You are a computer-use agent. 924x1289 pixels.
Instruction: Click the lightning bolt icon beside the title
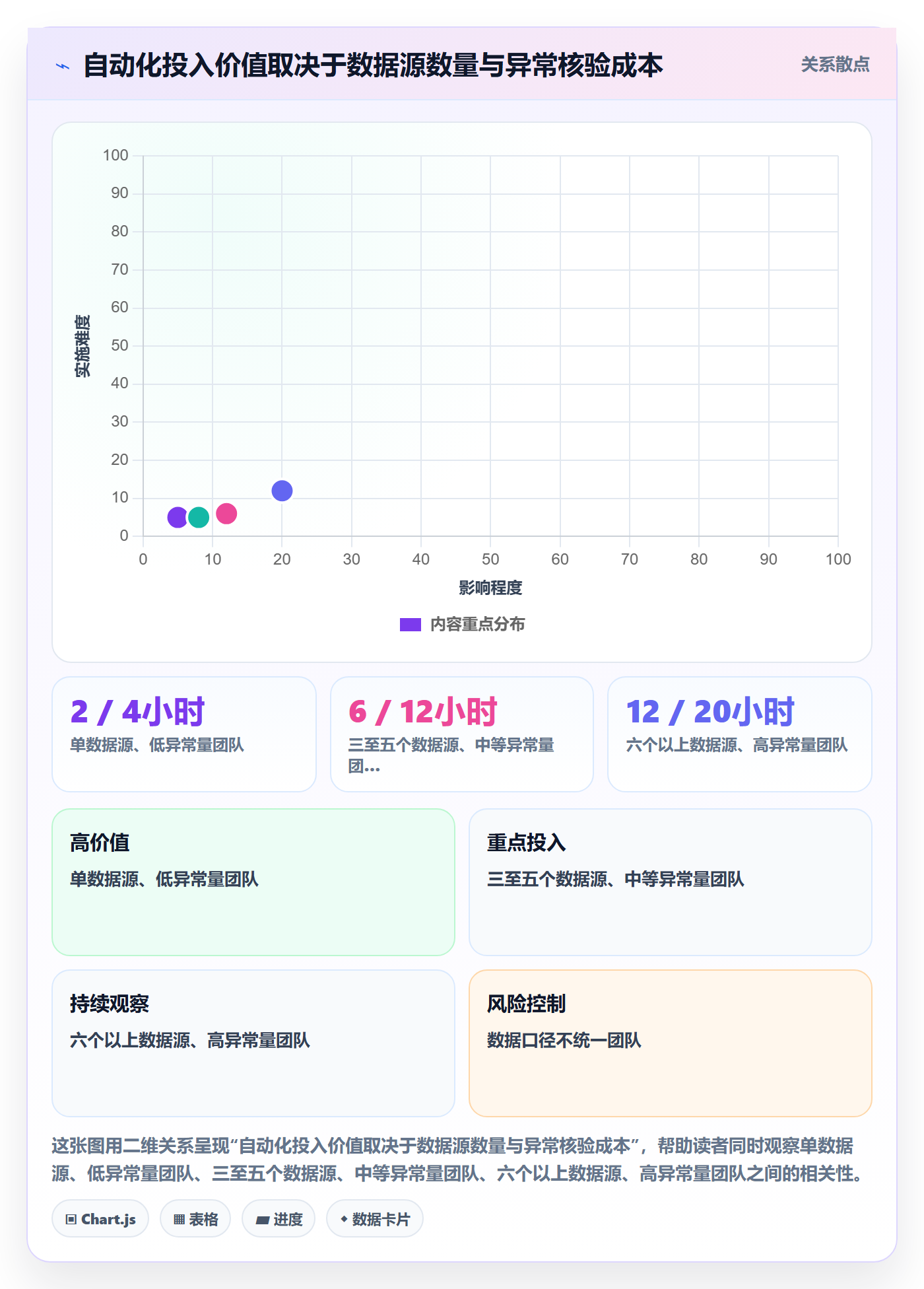point(63,66)
